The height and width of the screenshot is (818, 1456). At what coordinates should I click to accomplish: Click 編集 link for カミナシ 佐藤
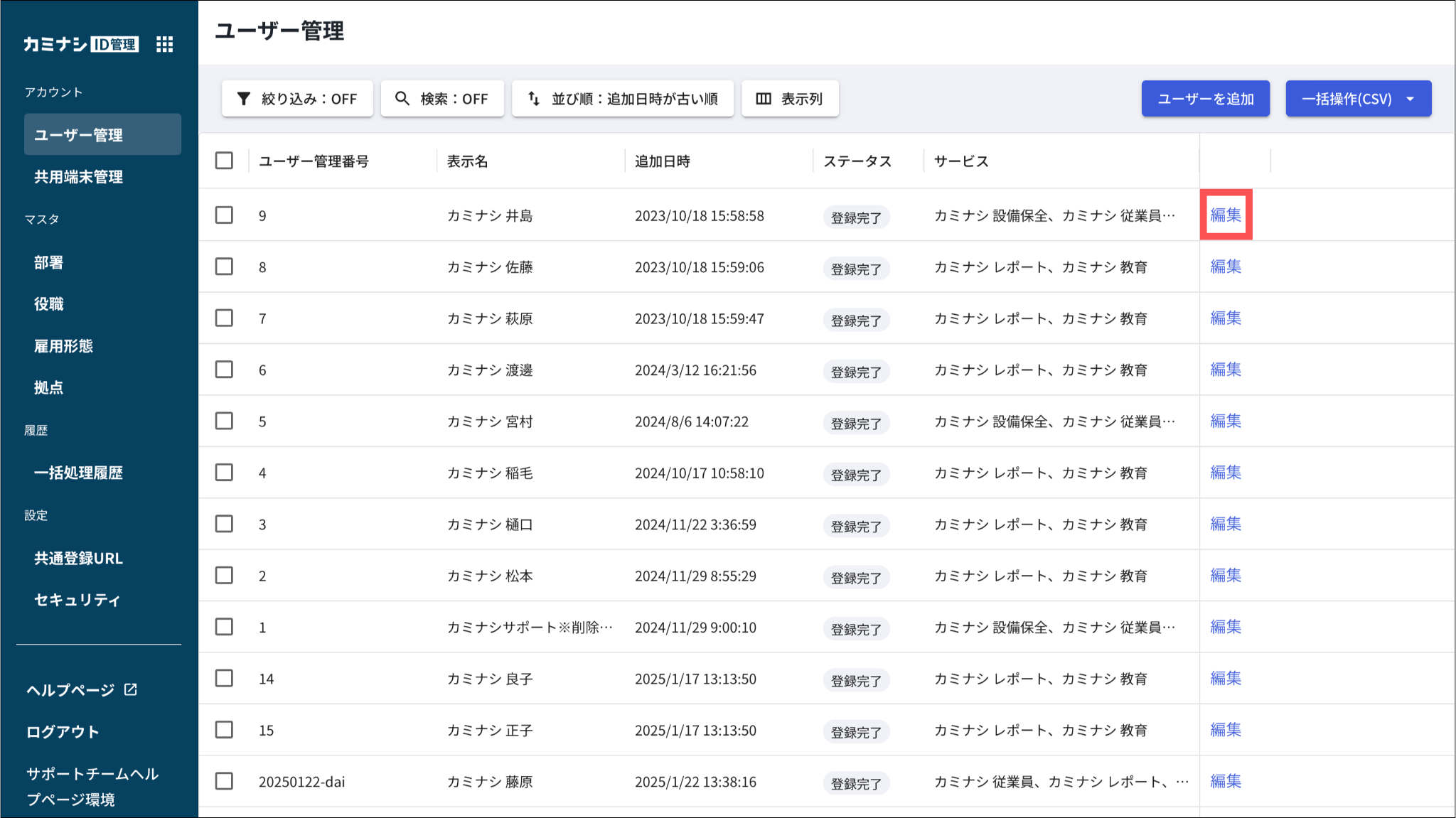point(1226,267)
